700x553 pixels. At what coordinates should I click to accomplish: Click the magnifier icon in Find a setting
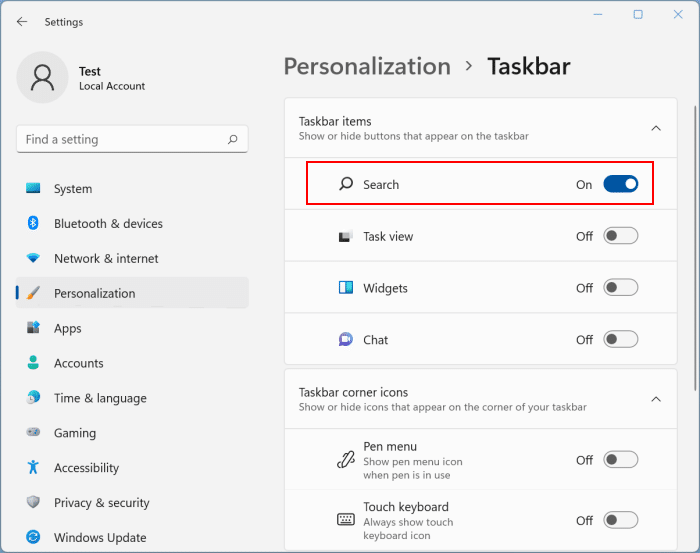point(233,139)
